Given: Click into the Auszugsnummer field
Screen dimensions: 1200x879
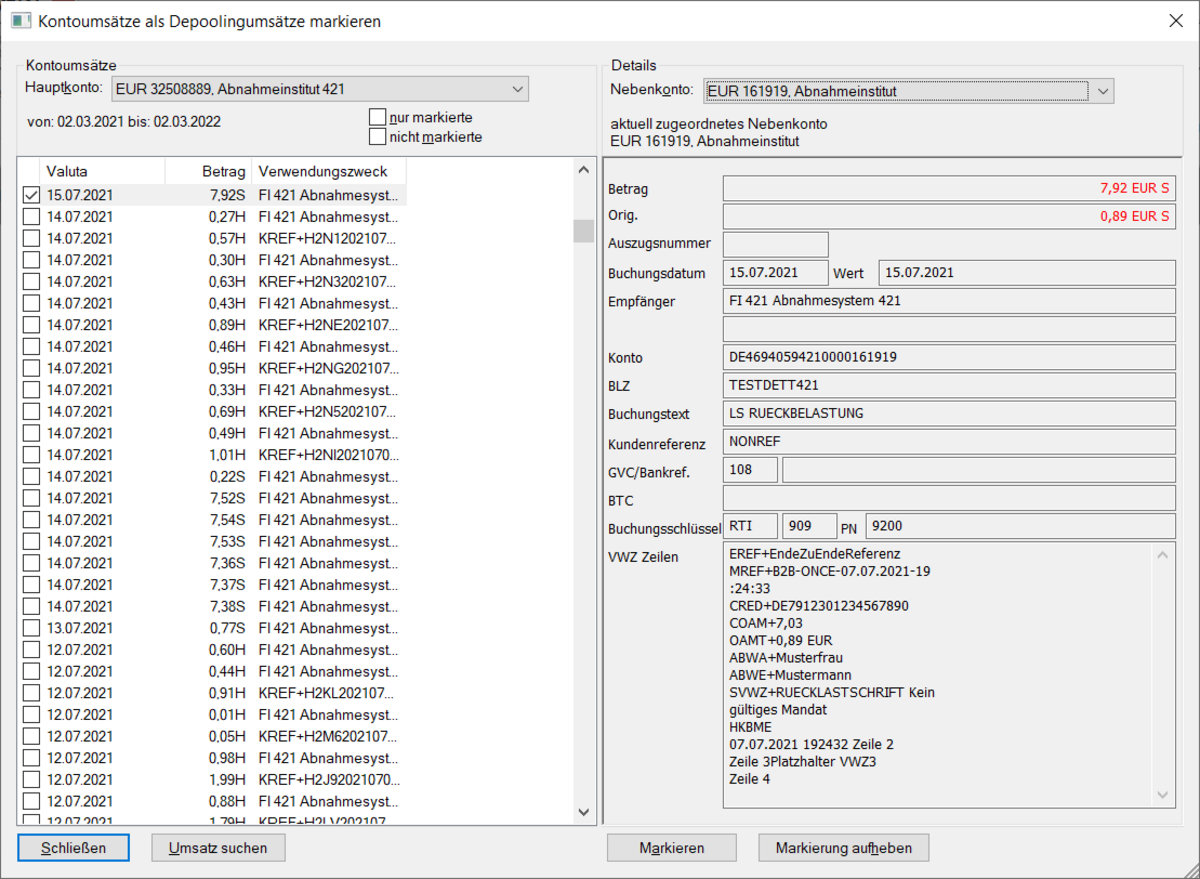Looking at the screenshot, I should (775, 244).
